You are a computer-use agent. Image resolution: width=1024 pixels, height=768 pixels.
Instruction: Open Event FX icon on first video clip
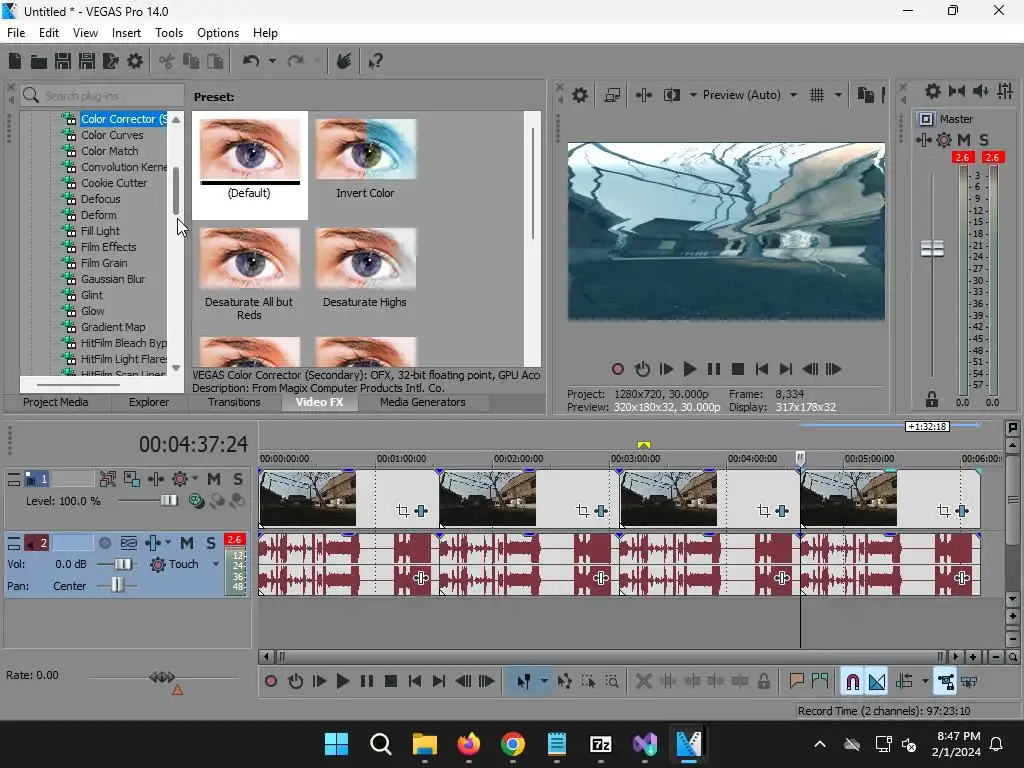421,511
